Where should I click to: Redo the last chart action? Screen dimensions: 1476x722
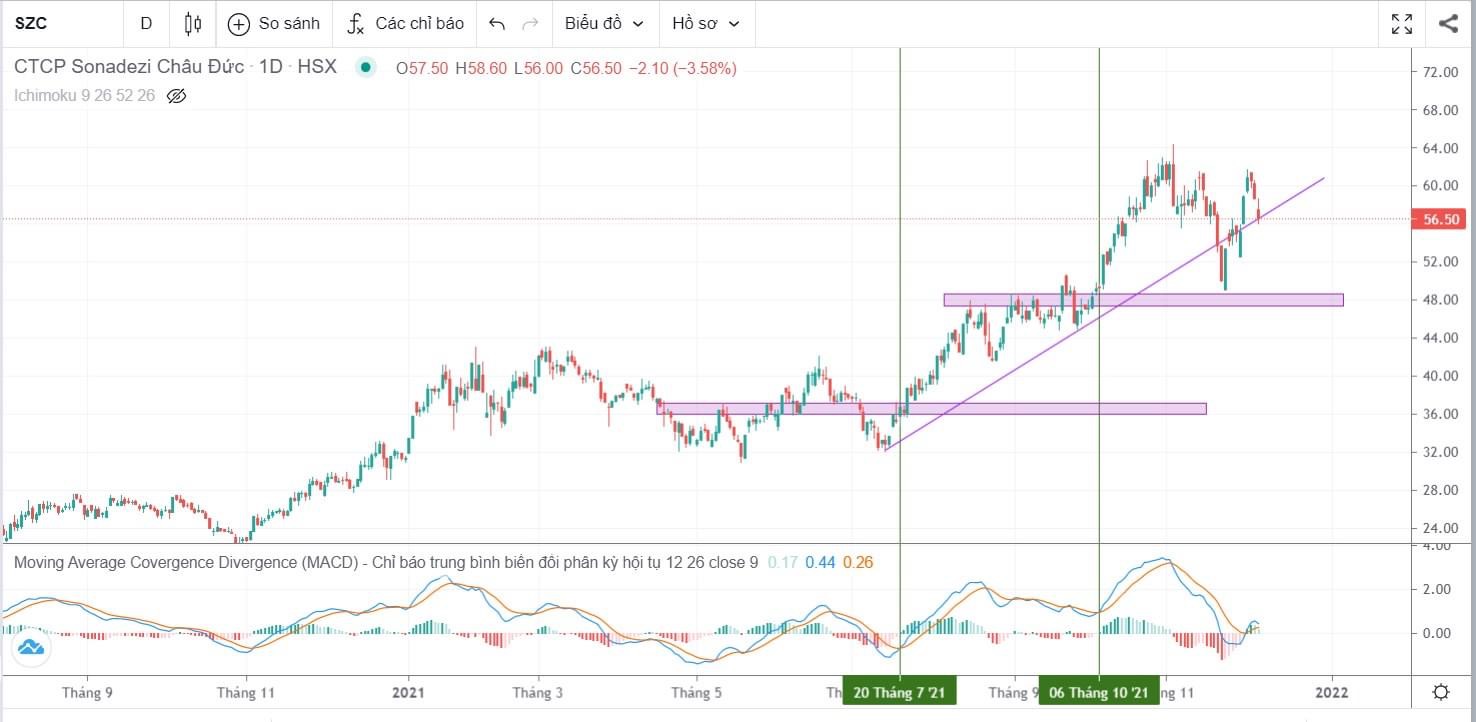(x=531, y=23)
